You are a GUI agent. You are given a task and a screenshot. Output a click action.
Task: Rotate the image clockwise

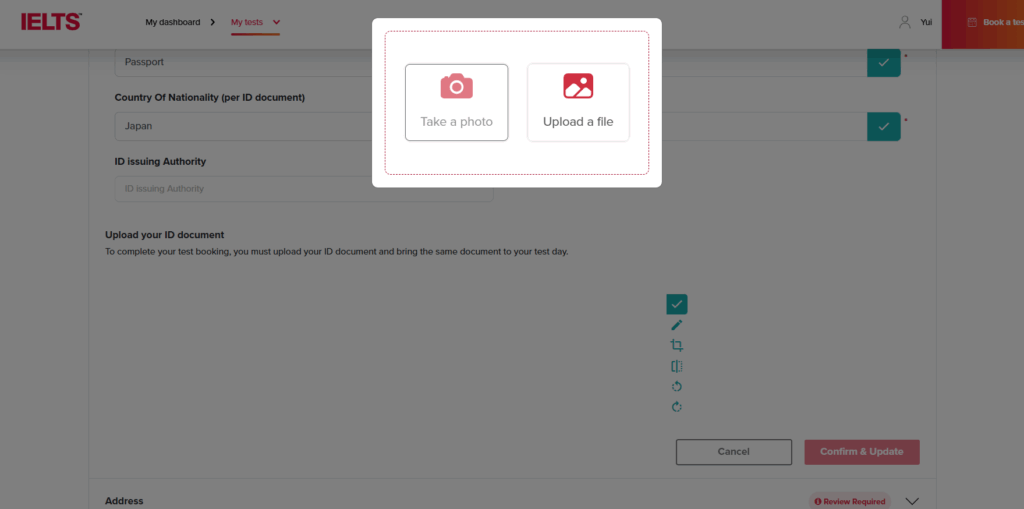(x=677, y=407)
